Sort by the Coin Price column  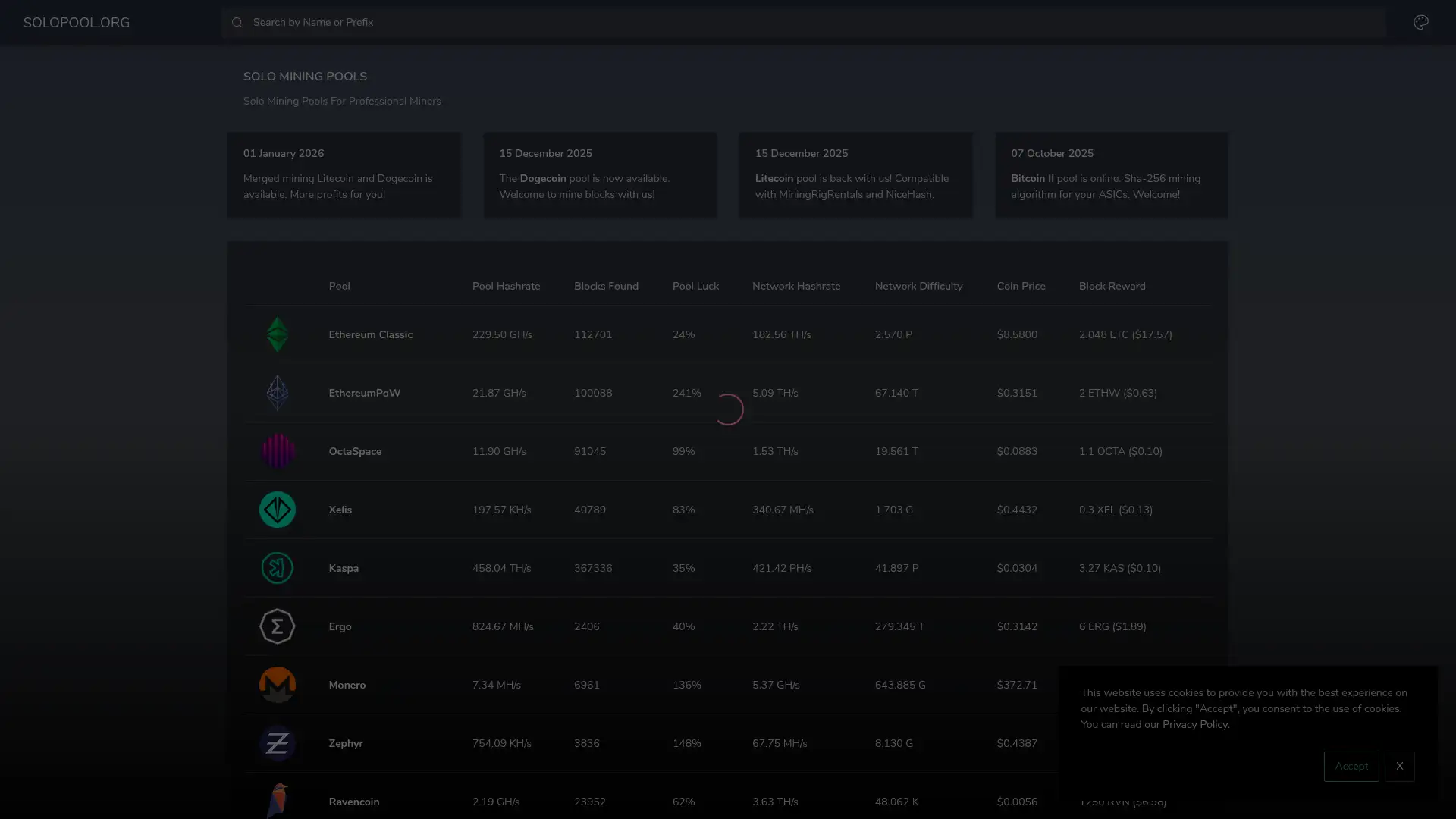[x=1021, y=286]
